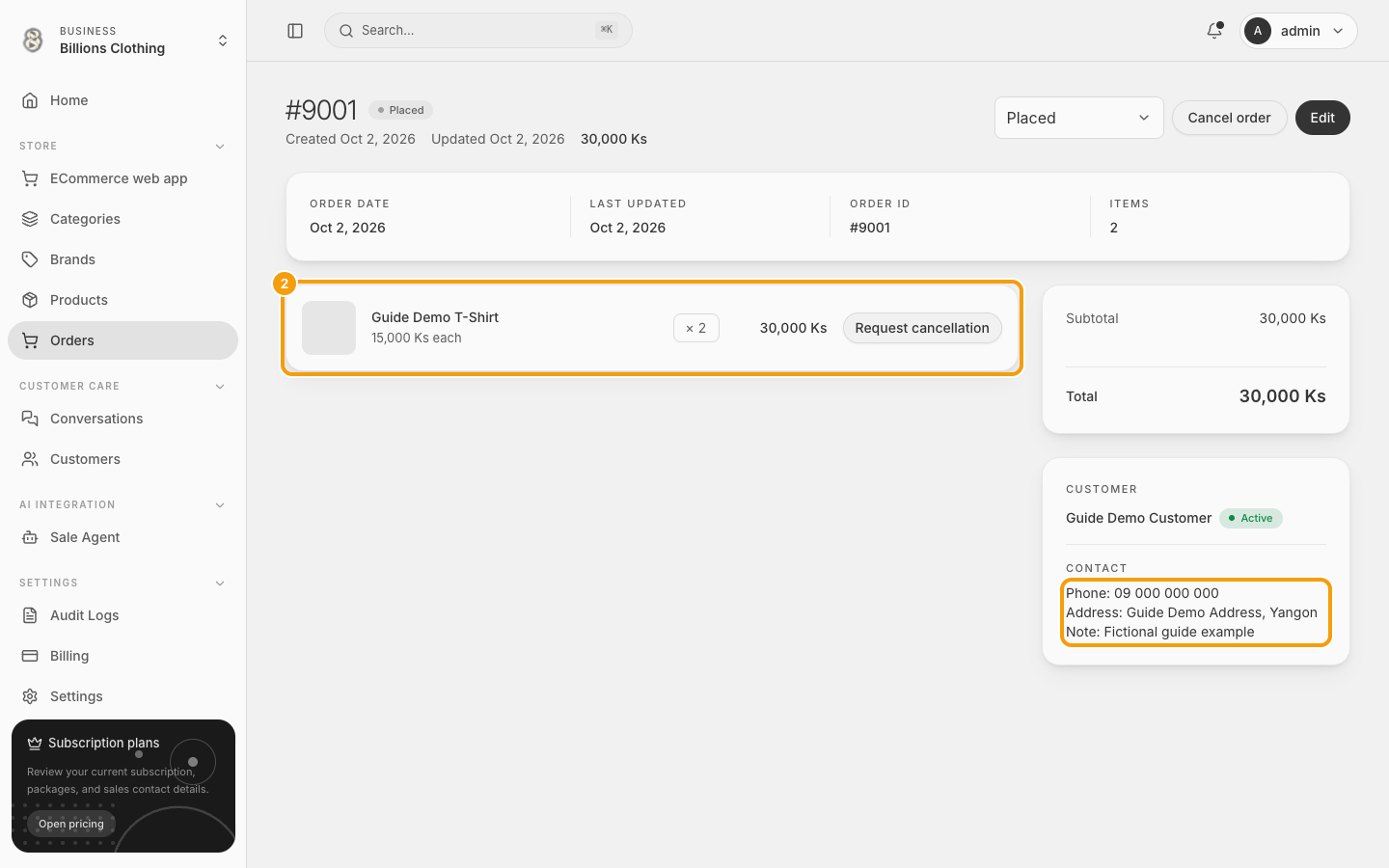The image size is (1389, 868).
Task: Open the Conversations menu item
Action: (123, 419)
